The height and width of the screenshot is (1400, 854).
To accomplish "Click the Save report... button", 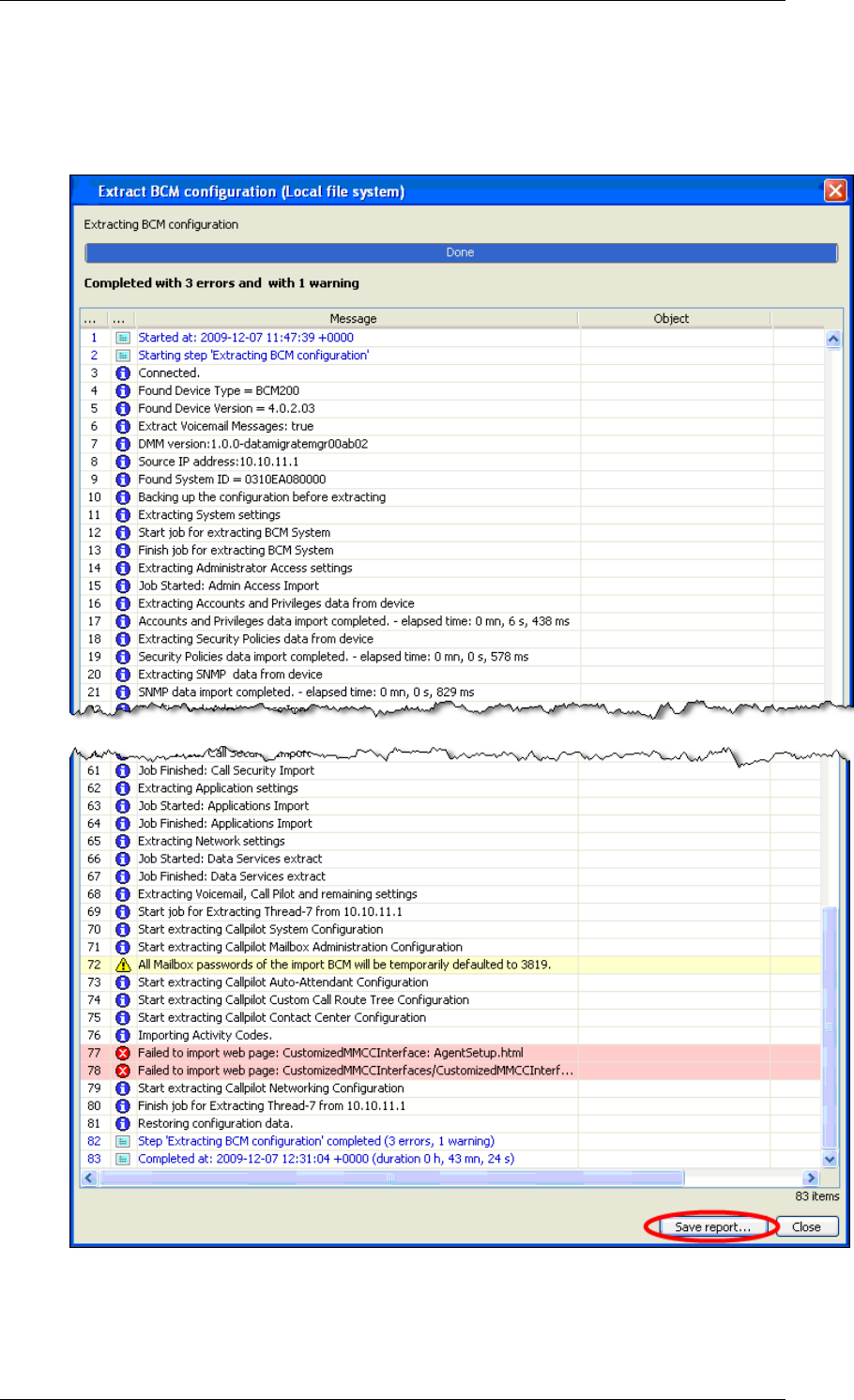I will 712,1226.
